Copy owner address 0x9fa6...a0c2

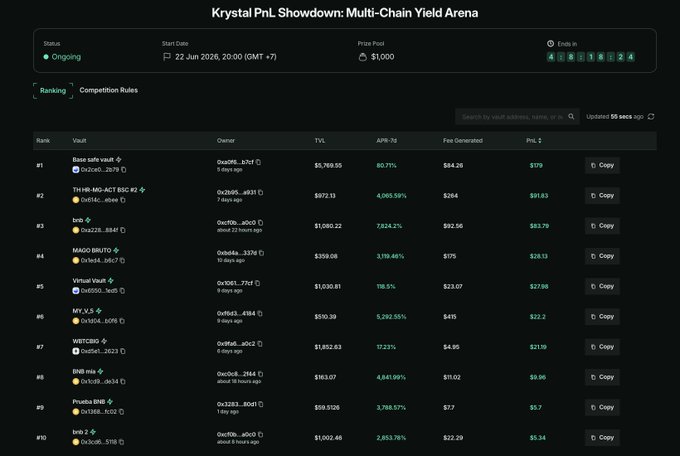260,344
